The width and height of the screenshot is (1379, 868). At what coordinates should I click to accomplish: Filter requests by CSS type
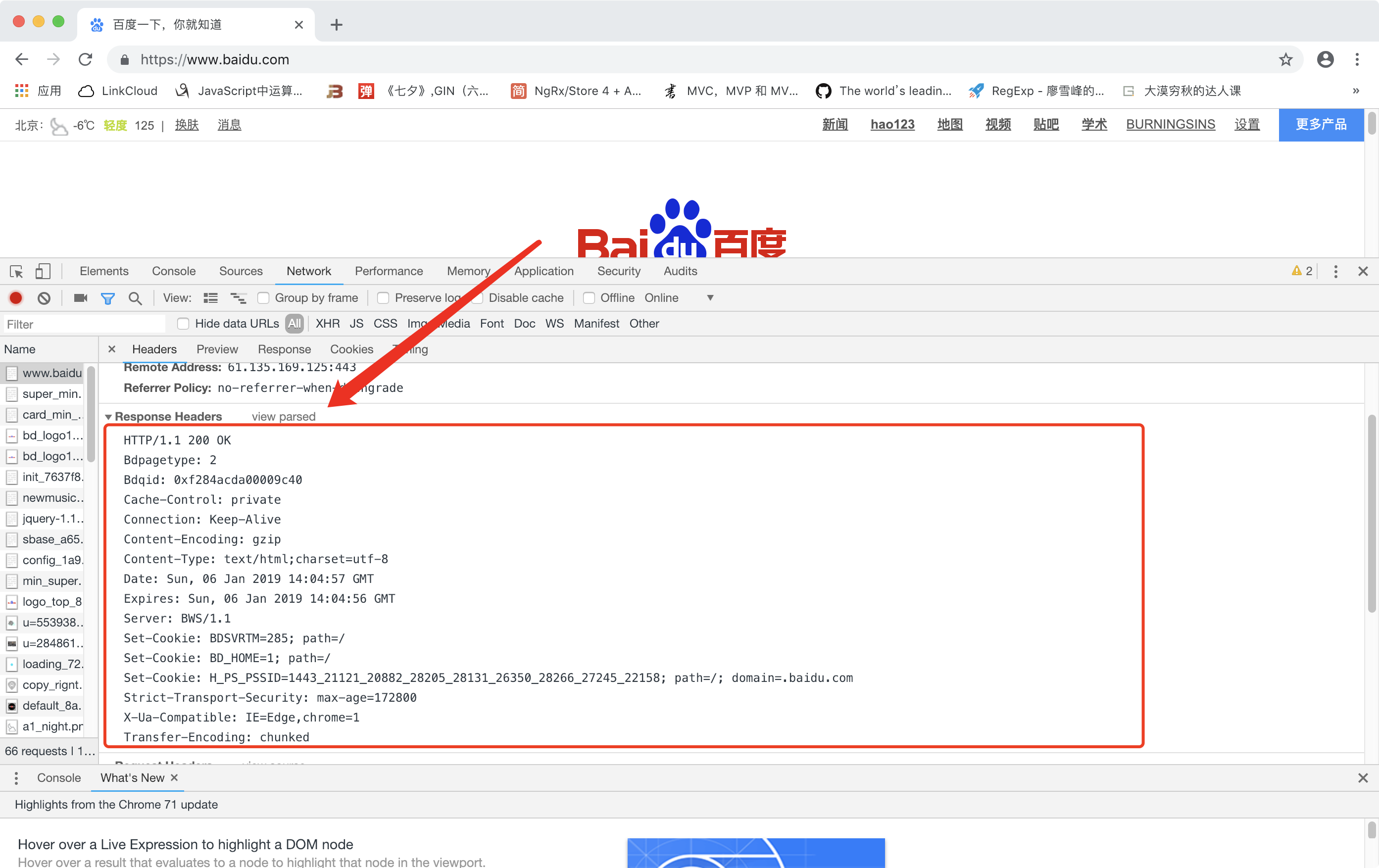point(385,324)
